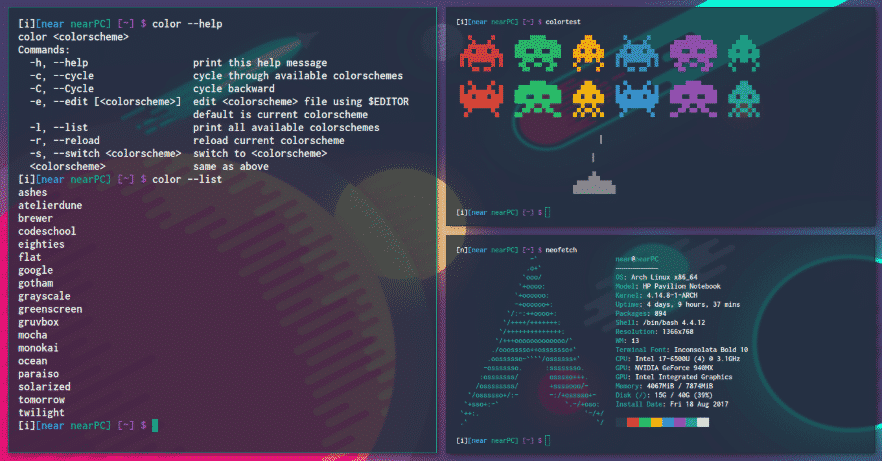Click 'monokai' in the colorscheme list
This screenshot has width=882, height=461.
(38, 347)
